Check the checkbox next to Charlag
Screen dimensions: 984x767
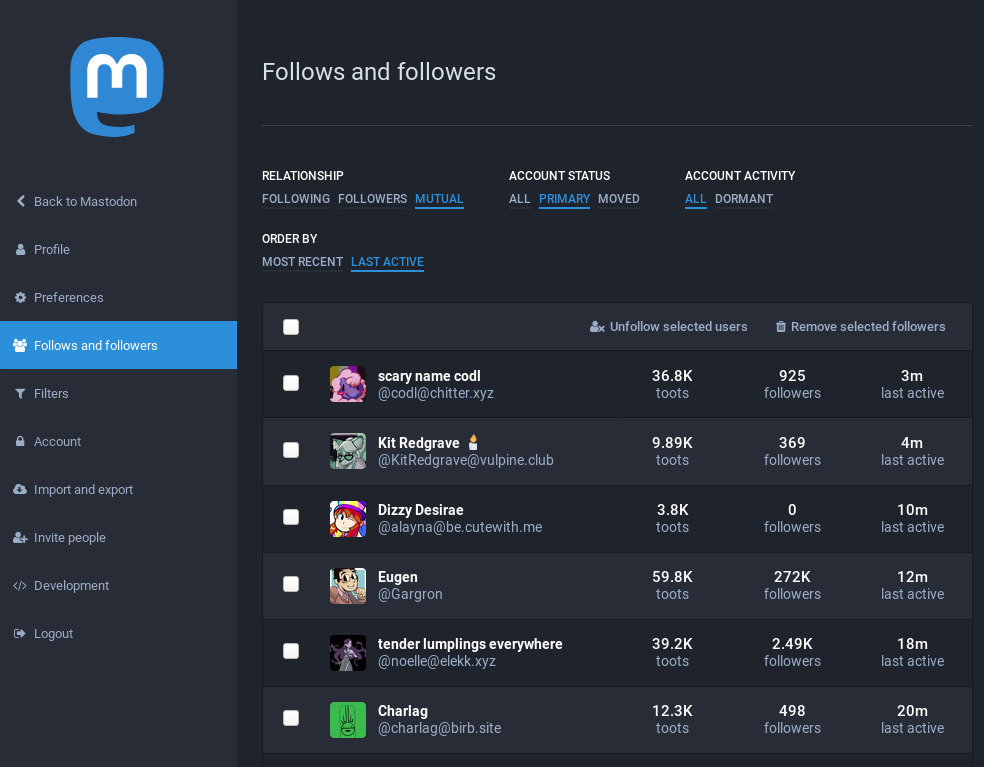[x=291, y=718]
